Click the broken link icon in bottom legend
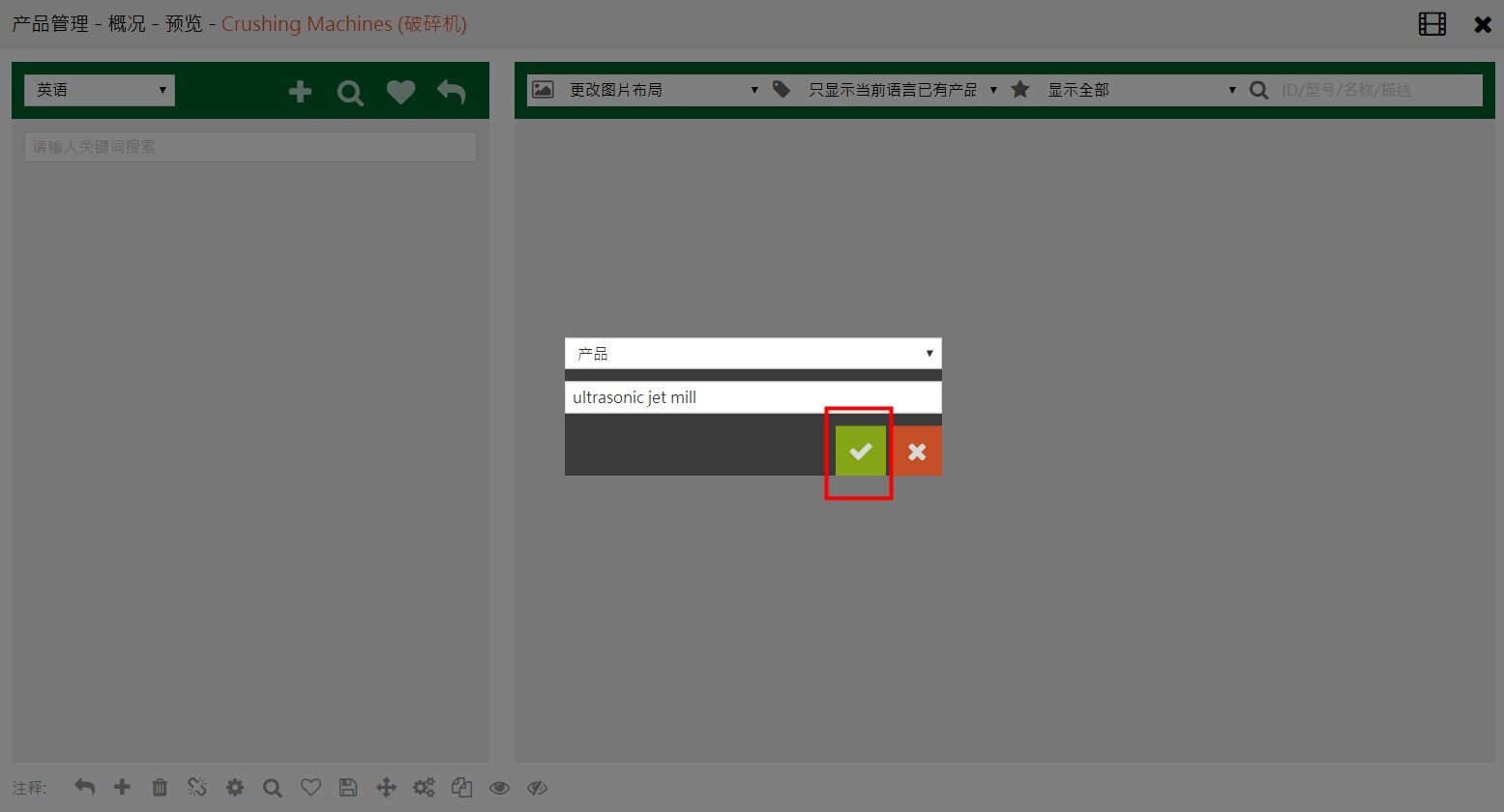The width and height of the screenshot is (1504, 812). pyautogui.click(x=197, y=788)
